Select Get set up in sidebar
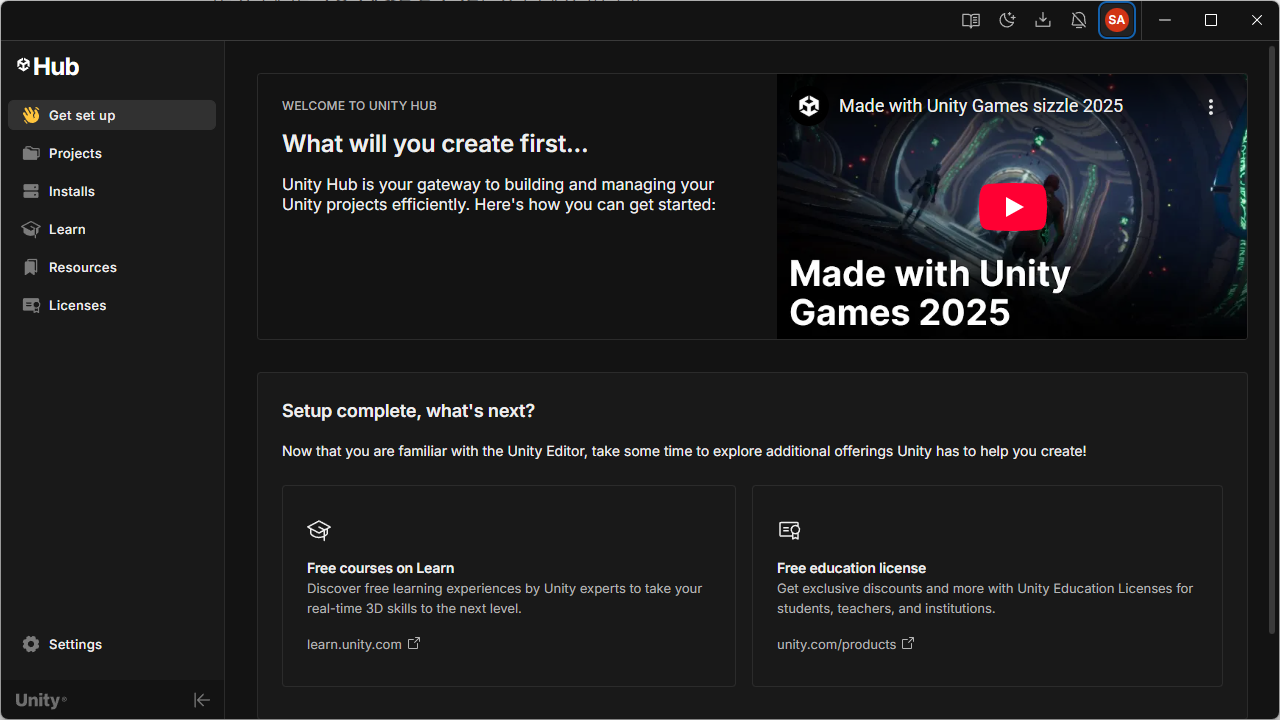The height and width of the screenshot is (720, 1280). 112,115
